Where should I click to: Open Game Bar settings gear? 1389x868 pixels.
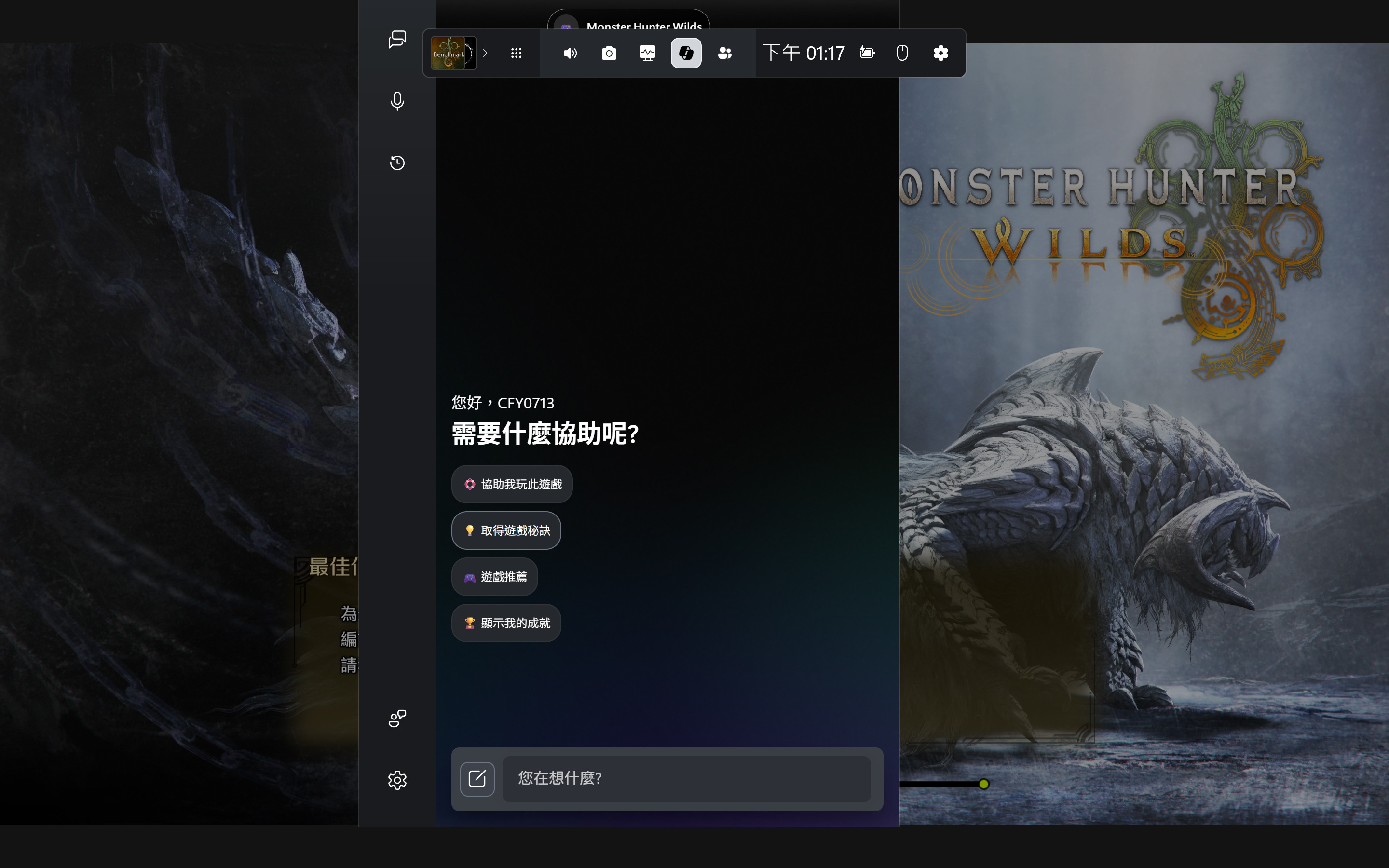click(x=941, y=54)
